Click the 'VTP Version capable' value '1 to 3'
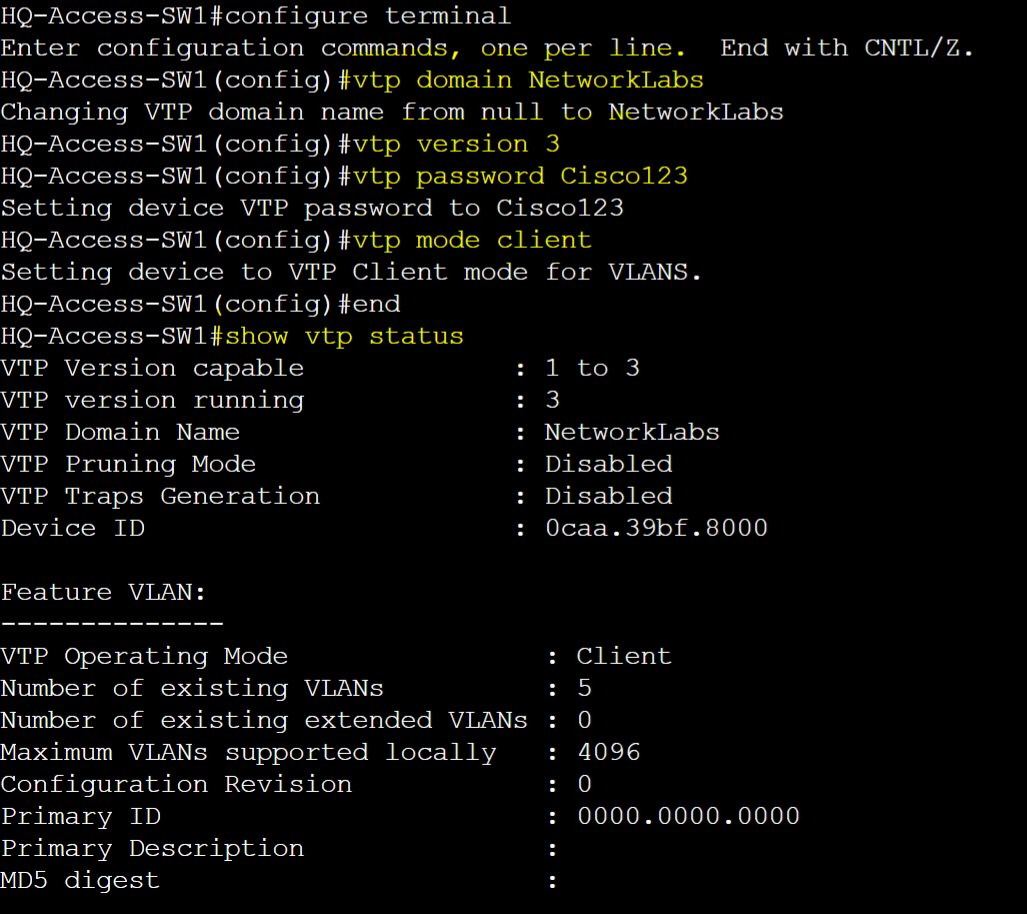This screenshot has width=1027, height=914. coord(592,368)
